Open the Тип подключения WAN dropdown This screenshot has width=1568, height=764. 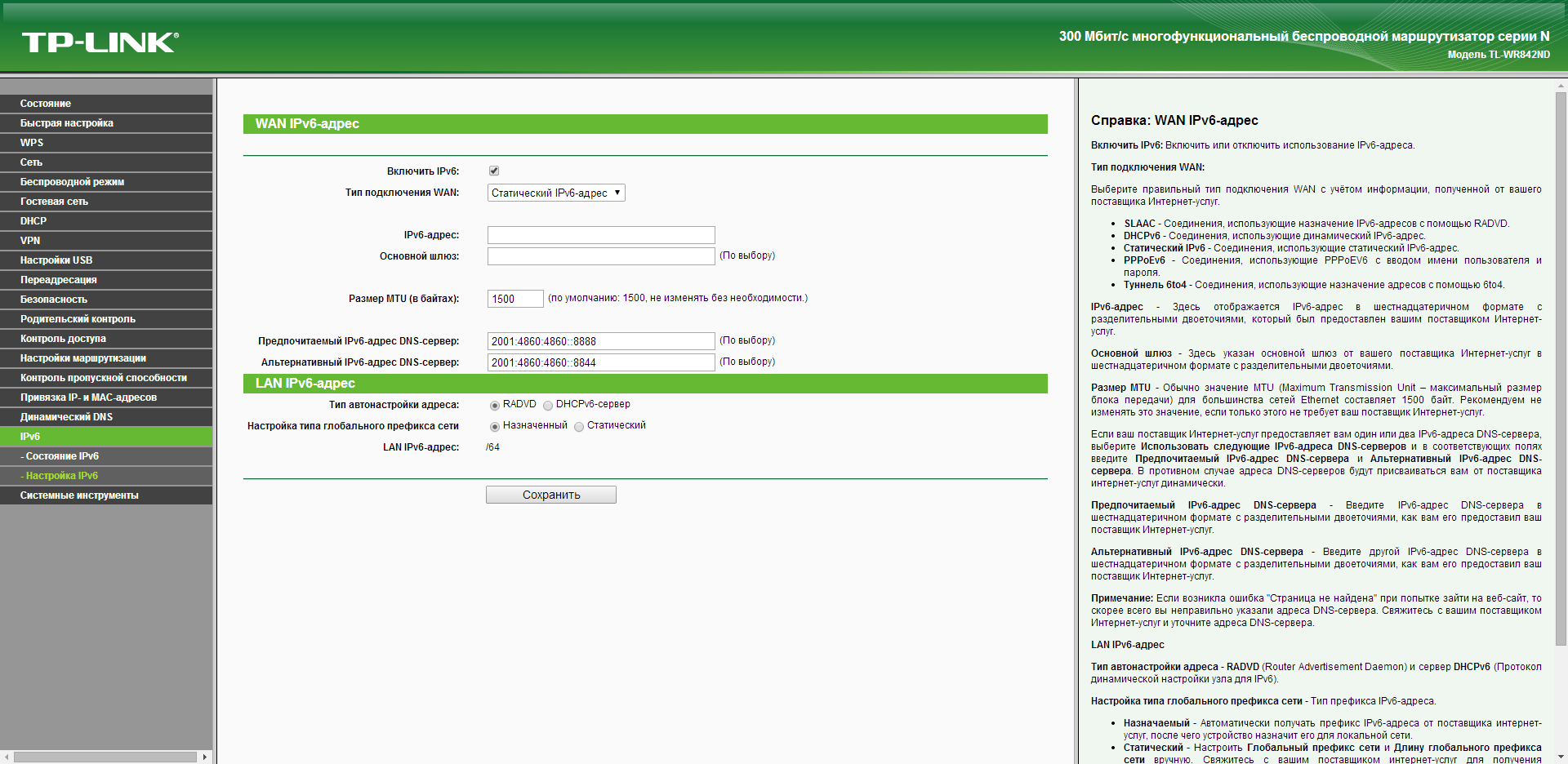pyautogui.click(x=556, y=193)
